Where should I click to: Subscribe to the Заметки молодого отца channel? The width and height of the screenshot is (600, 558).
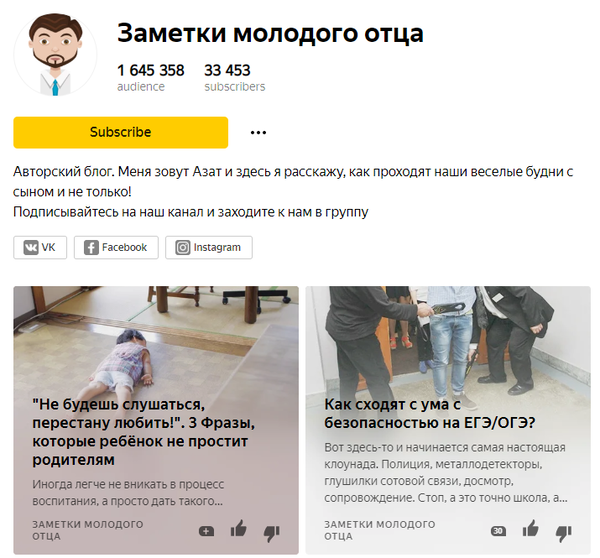[x=121, y=132]
